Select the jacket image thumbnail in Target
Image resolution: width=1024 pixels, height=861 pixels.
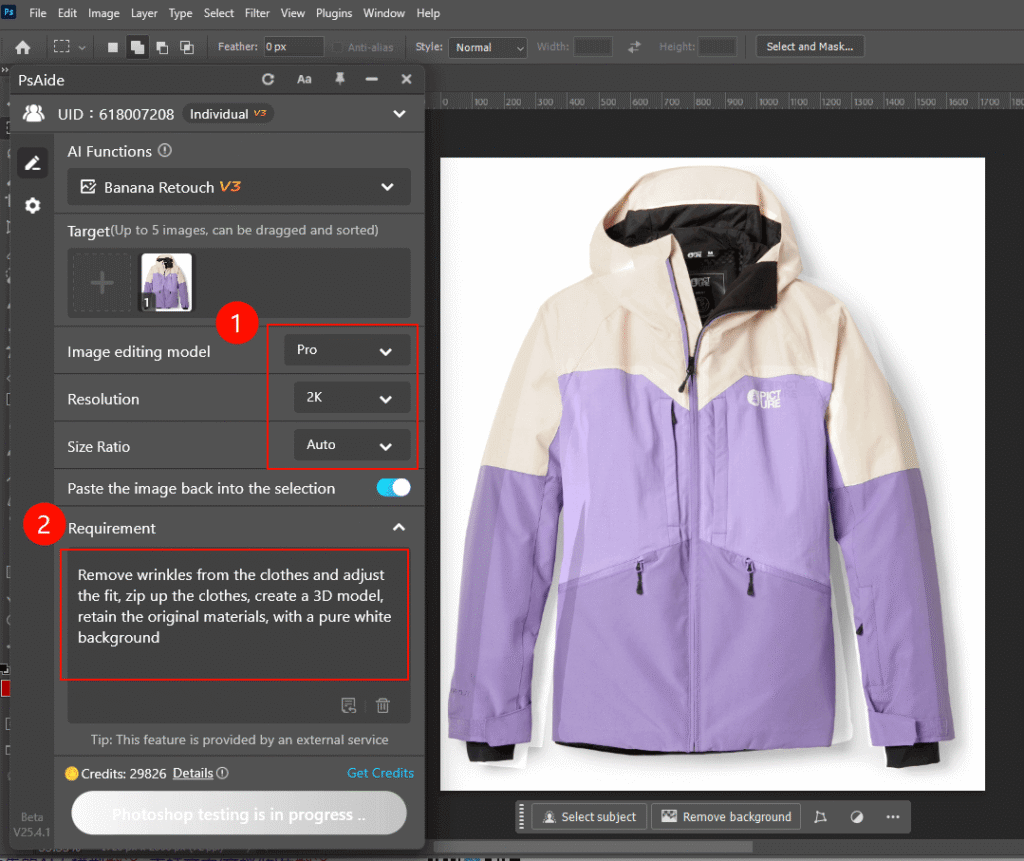tap(166, 281)
